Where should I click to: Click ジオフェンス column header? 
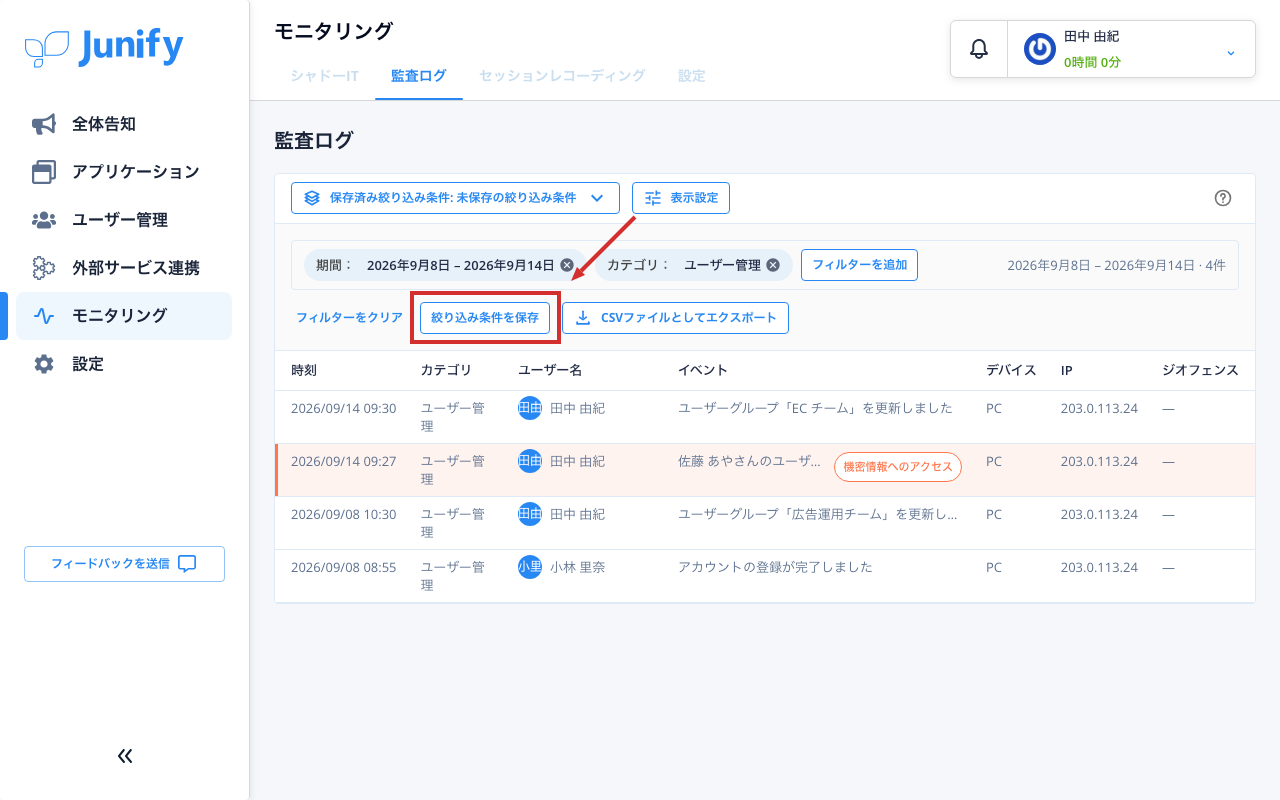[1200, 370]
